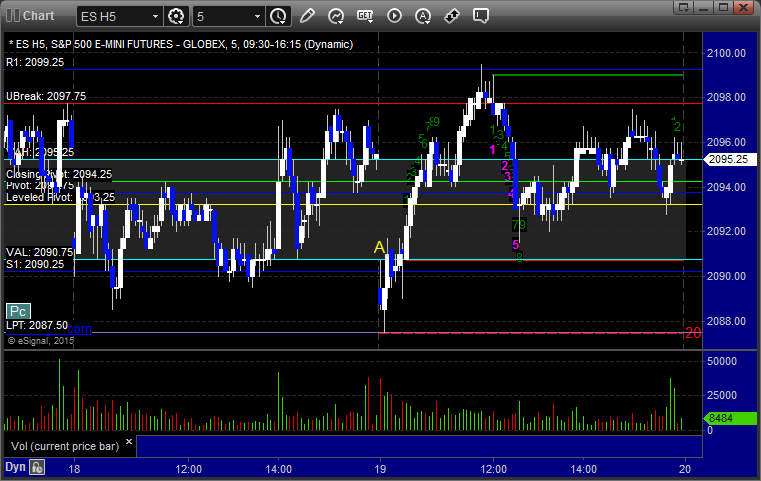Click the Pc badge on the chart
The image size is (761, 481).
point(18,311)
